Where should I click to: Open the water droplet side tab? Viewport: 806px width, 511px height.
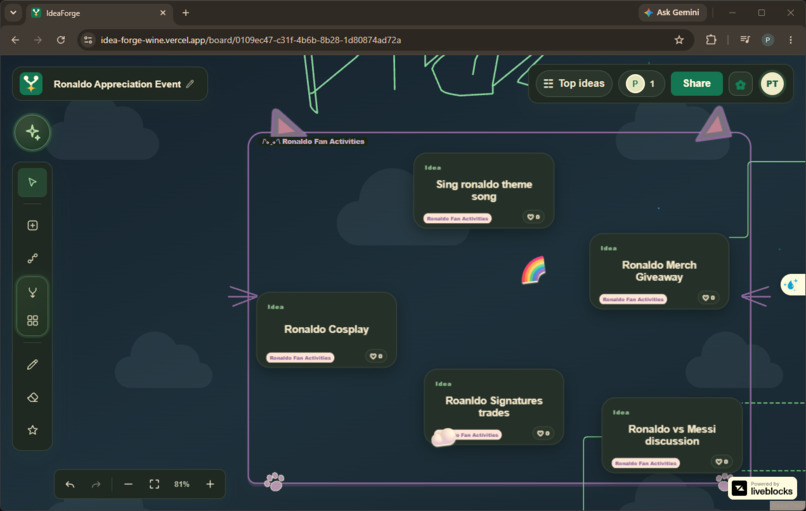(x=793, y=285)
